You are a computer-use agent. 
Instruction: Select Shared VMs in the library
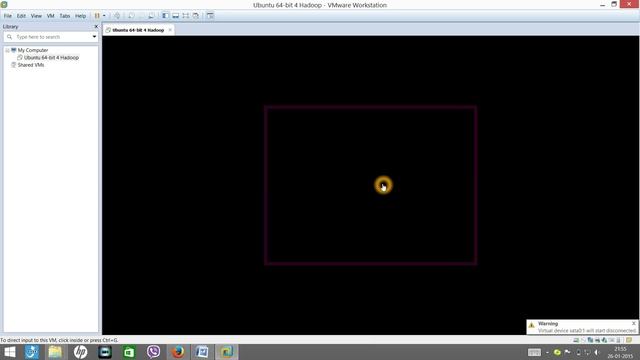[x=31, y=65]
